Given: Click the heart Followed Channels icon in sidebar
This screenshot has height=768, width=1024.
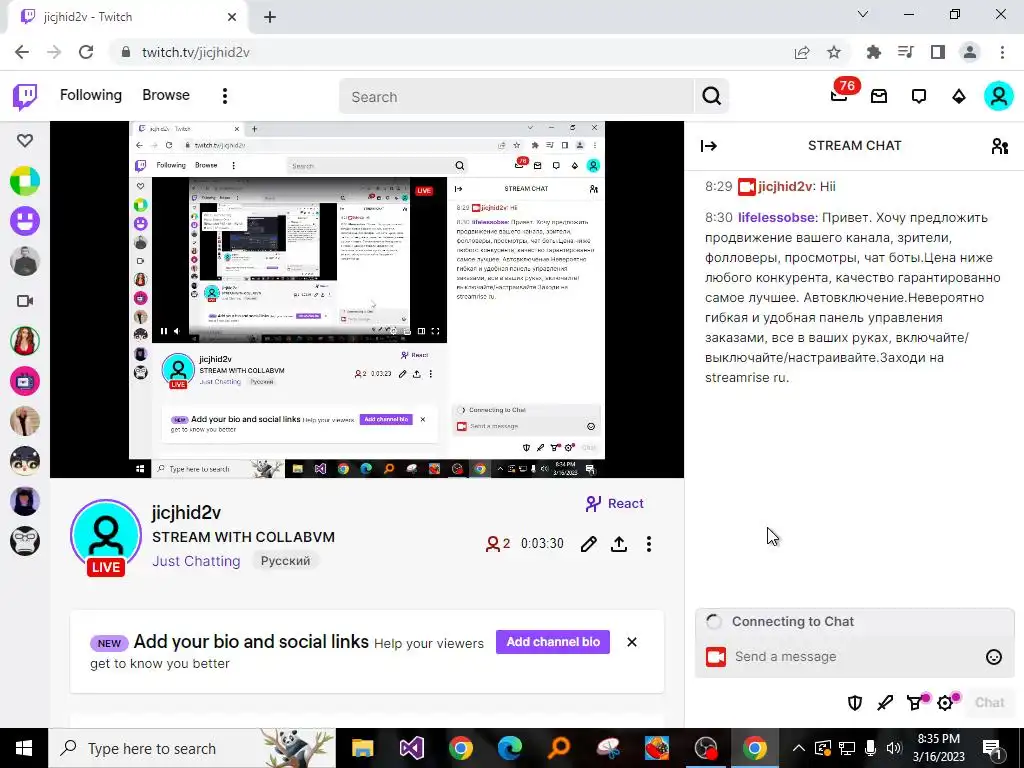Looking at the screenshot, I should [x=25, y=140].
